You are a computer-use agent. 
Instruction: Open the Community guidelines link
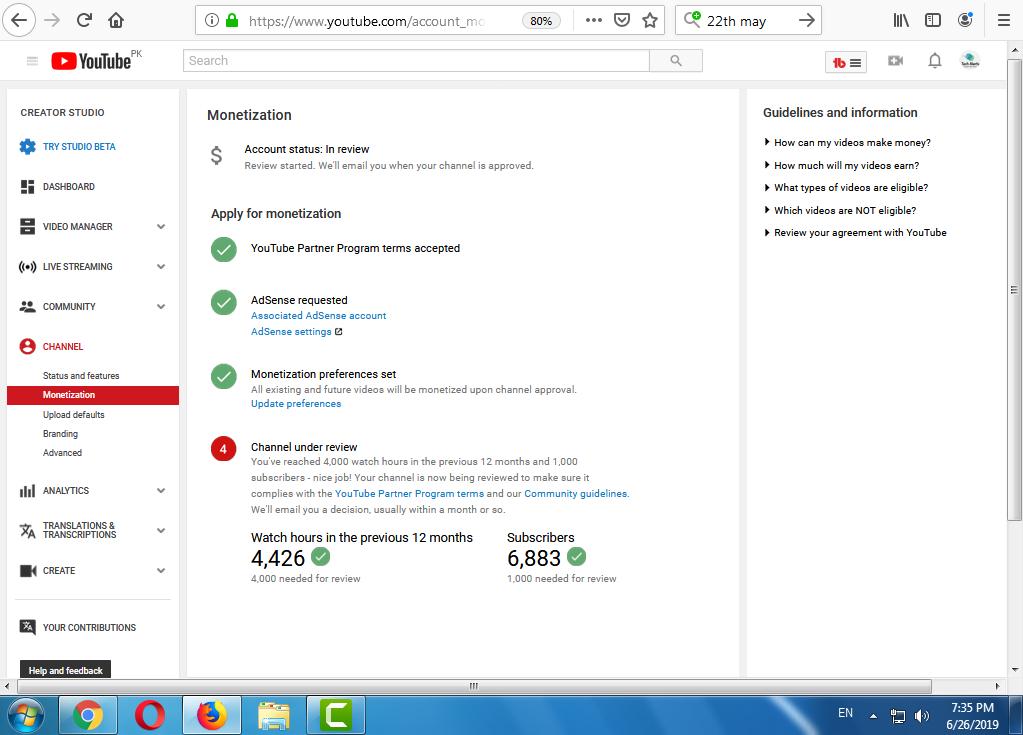coord(575,494)
